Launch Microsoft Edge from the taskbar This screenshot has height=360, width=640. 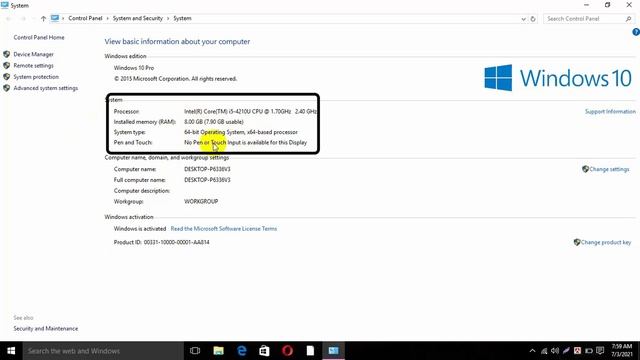pyautogui.click(x=242, y=351)
